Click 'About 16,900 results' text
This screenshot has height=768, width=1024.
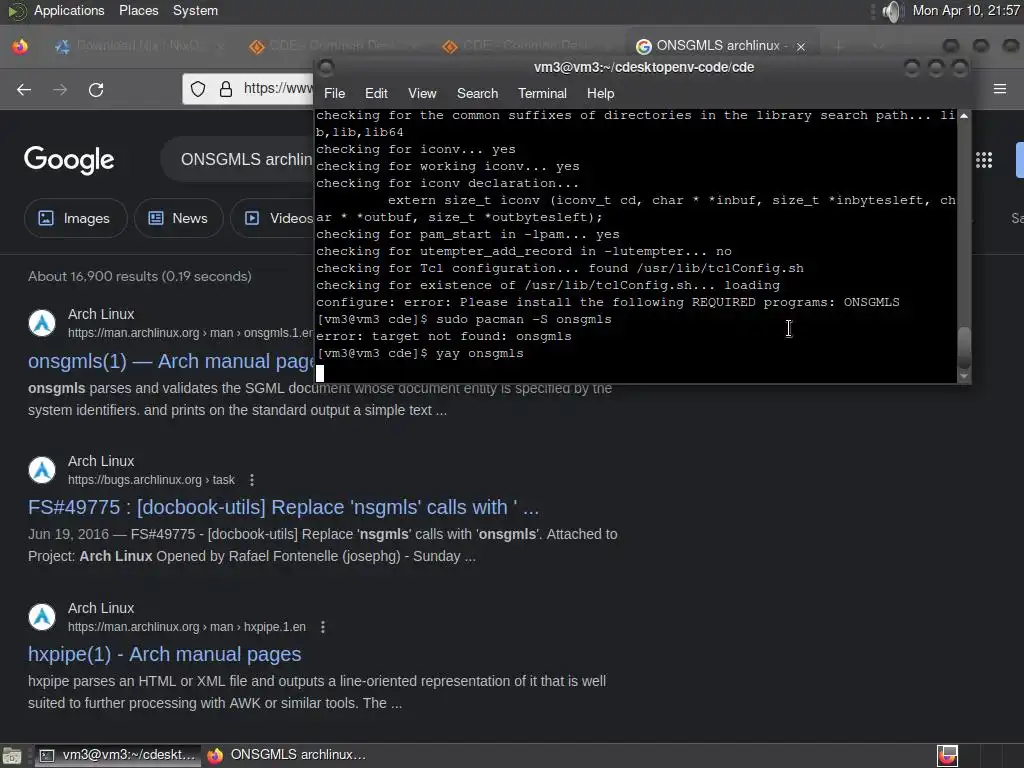click(140, 276)
